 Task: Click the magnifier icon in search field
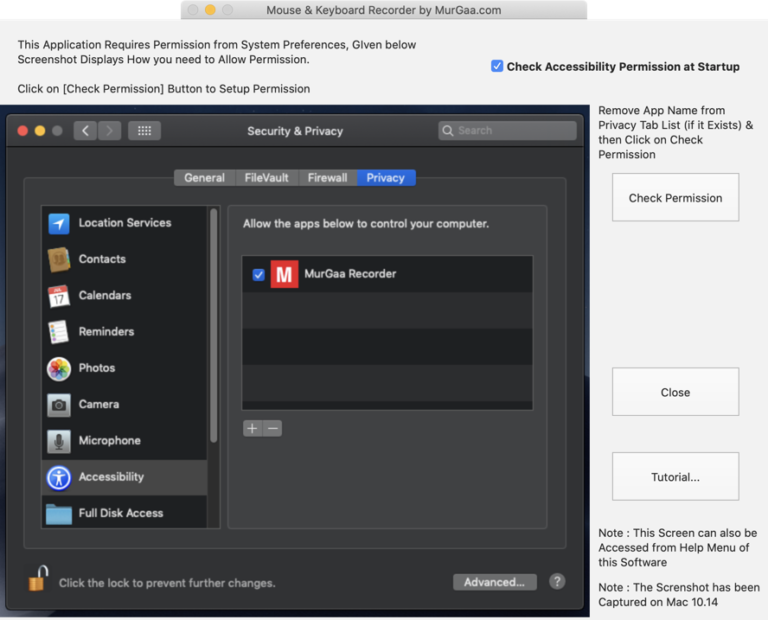pyautogui.click(x=448, y=131)
